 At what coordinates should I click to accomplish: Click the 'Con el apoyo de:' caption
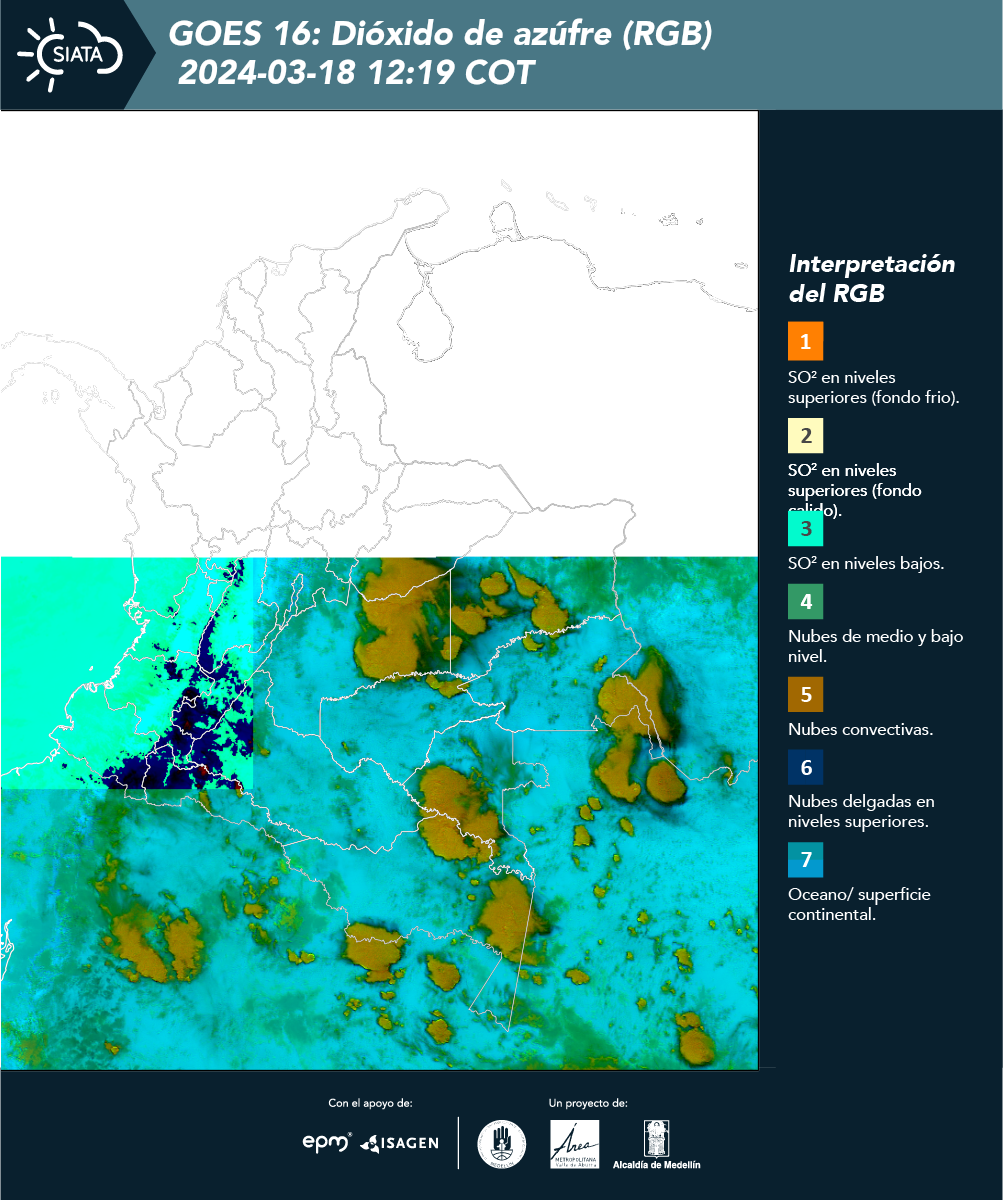[371, 1103]
